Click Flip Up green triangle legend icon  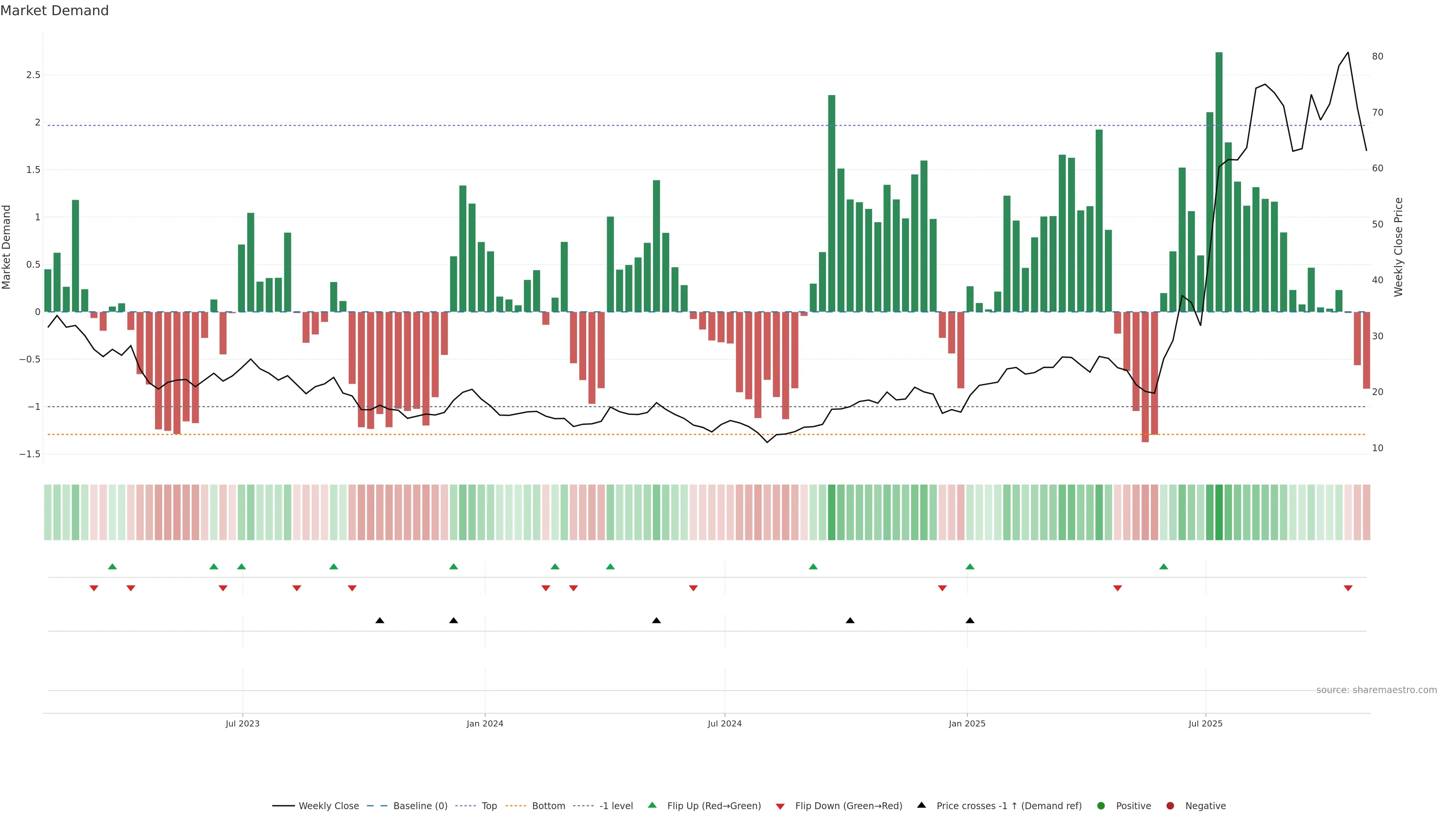652,805
